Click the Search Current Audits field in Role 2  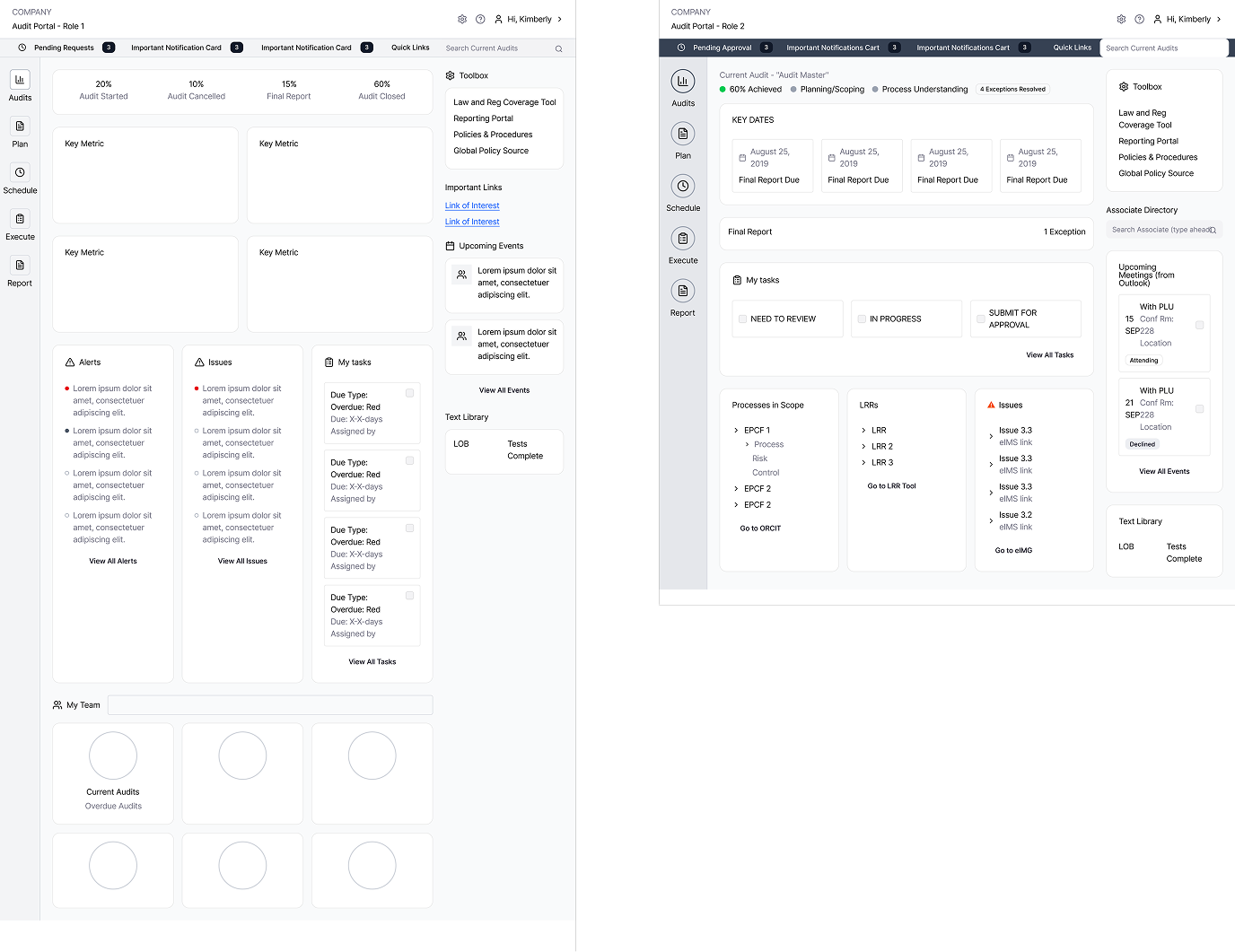1163,48
